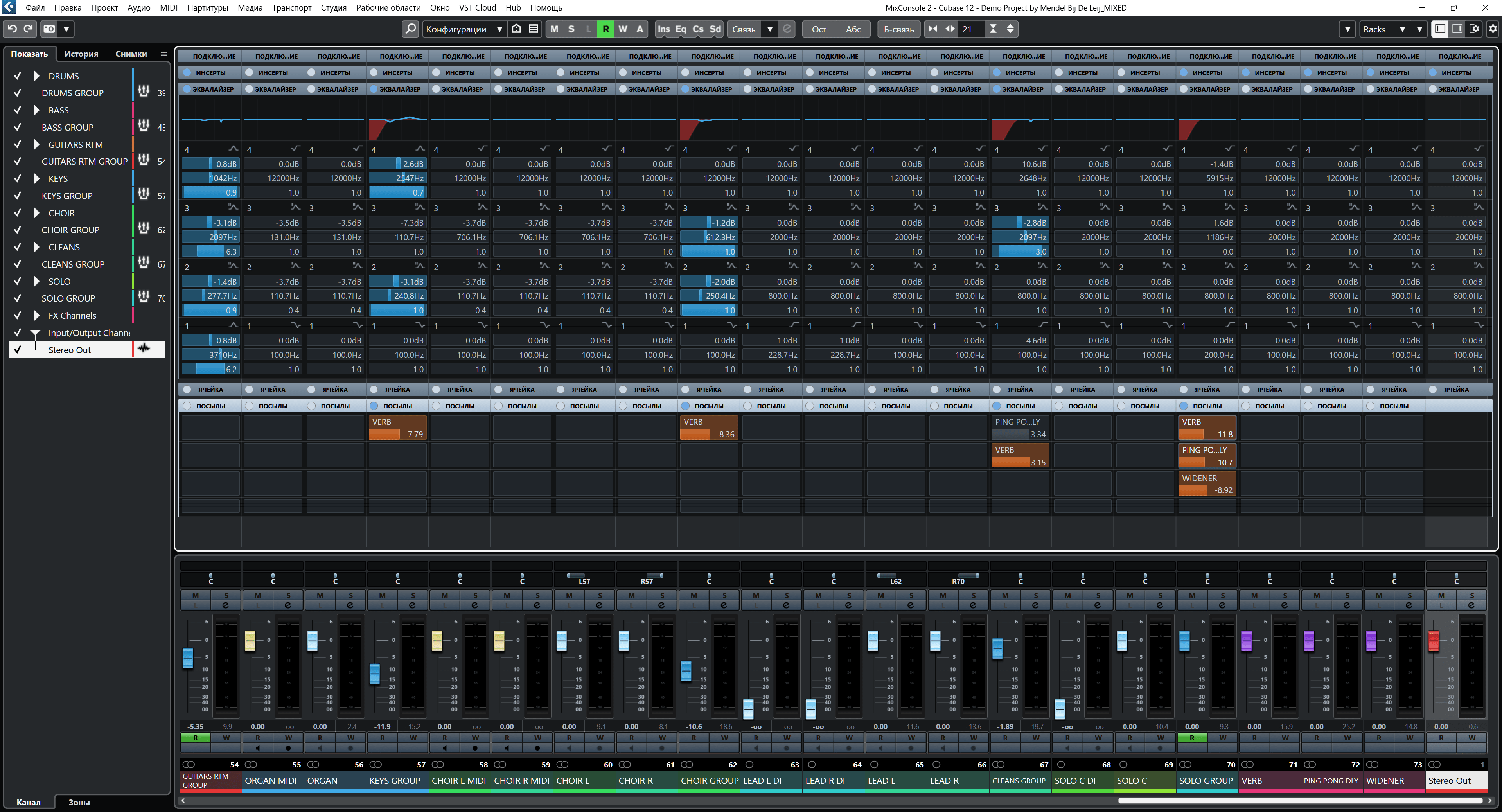This screenshot has width=1502, height=812.
Task: Open the Конфигурации dropdown
Action: (464, 29)
